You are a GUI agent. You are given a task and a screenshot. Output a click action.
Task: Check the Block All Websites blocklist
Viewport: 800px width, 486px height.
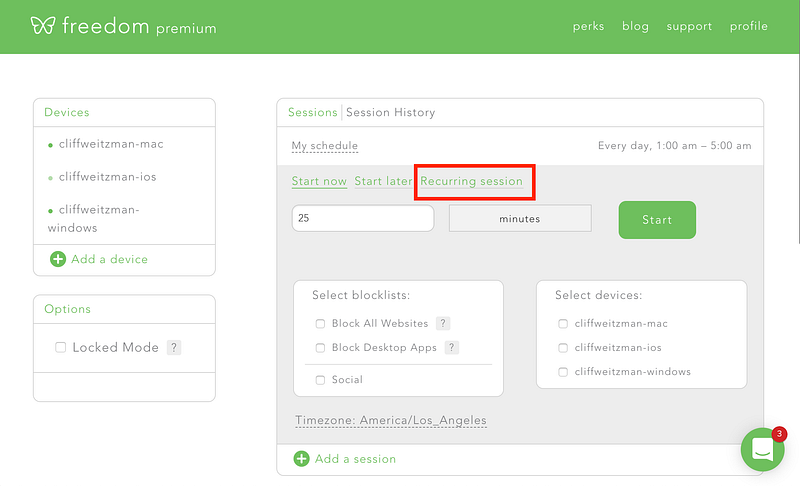320,323
